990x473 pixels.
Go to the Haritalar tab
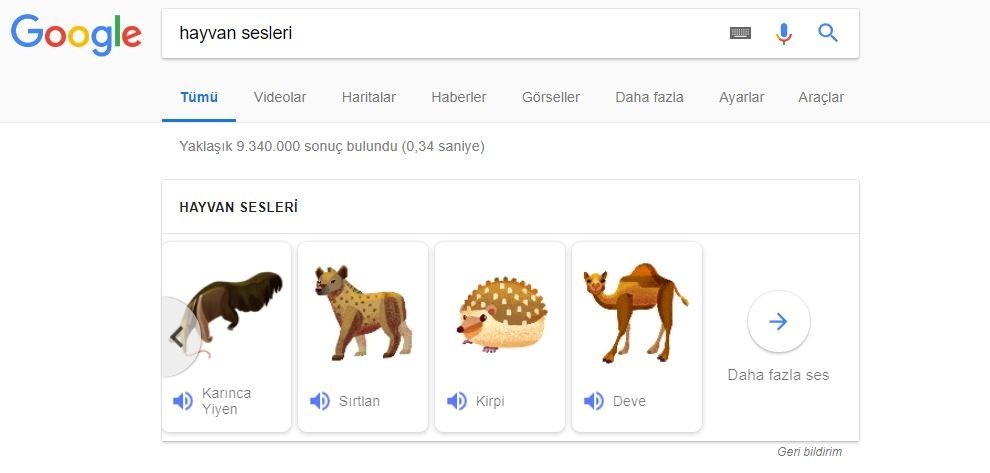coord(369,97)
